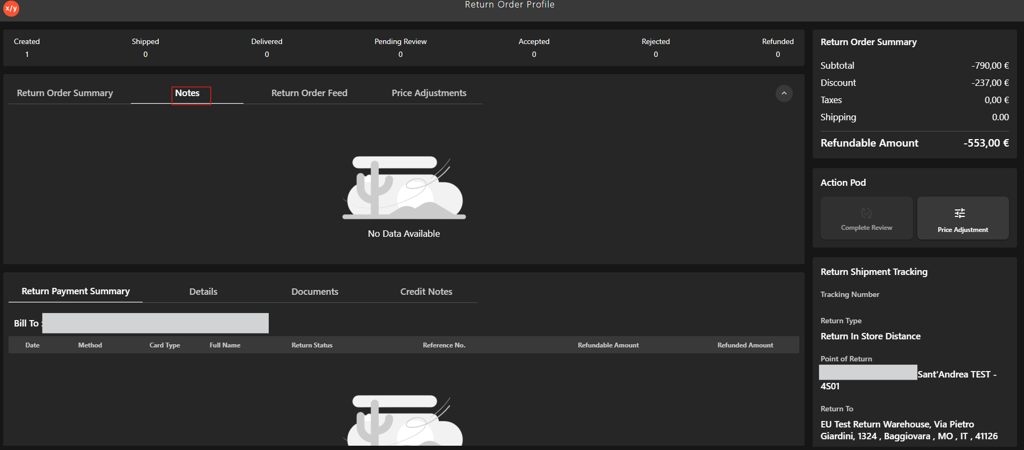Select the Notes tab
This screenshot has width=1024, height=450.
click(x=187, y=93)
